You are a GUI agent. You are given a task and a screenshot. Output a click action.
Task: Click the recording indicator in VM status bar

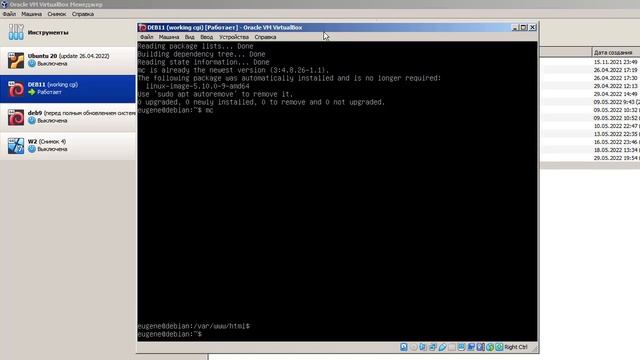click(x=471, y=347)
